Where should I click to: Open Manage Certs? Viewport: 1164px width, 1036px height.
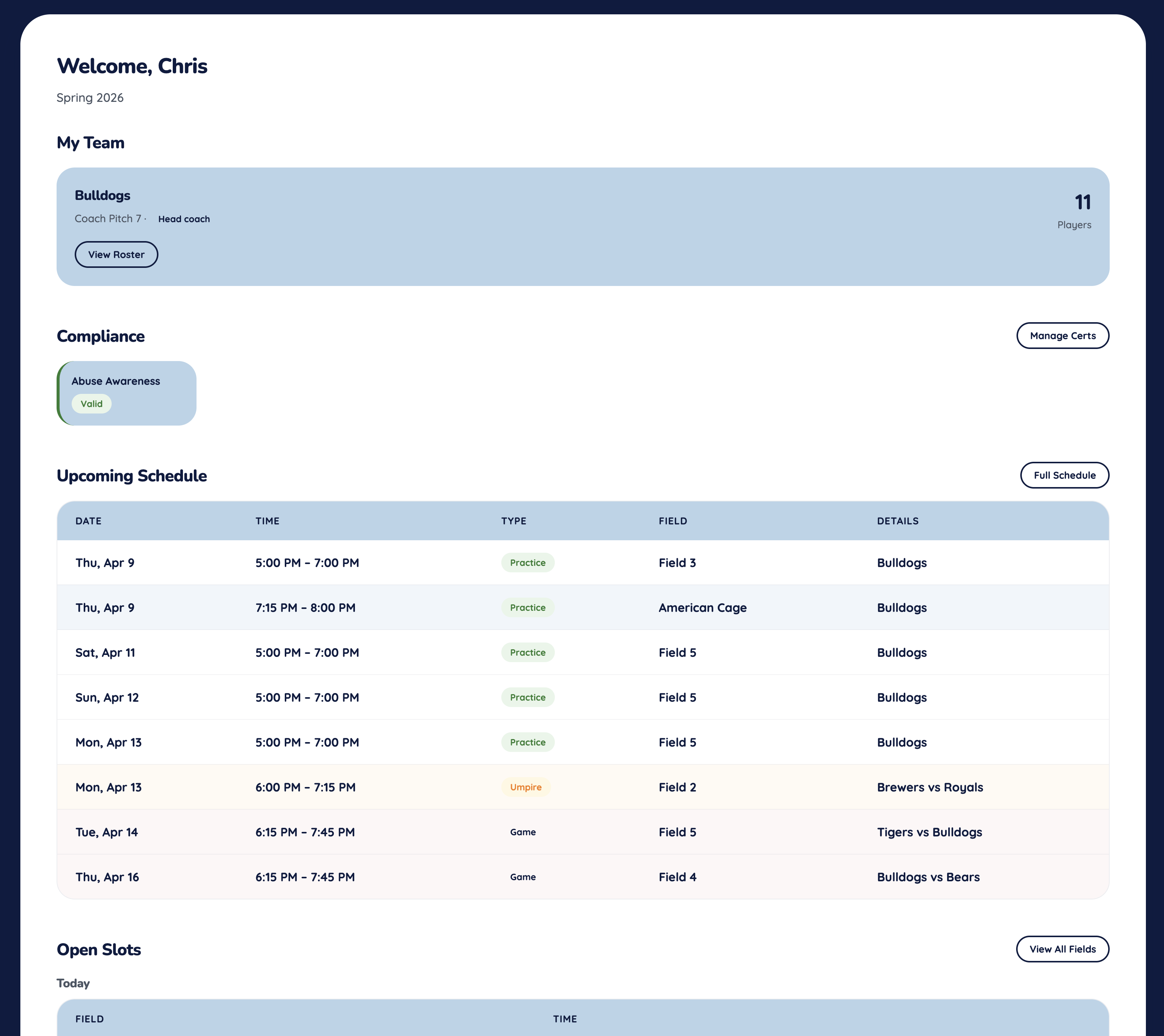tap(1062, 335)
